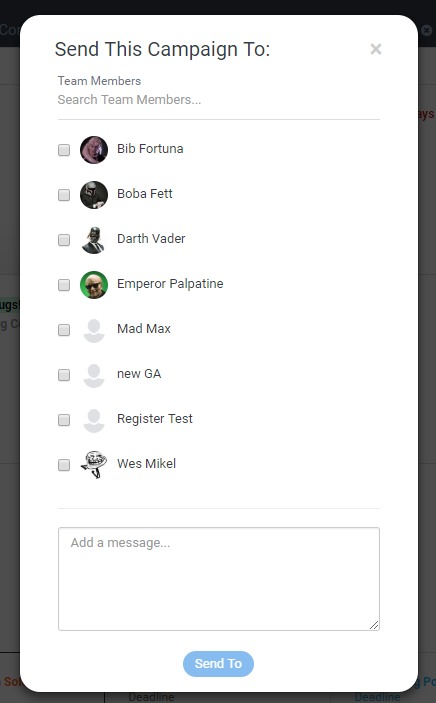Click Bib Fortuna's avatar picture
Screen dimensions: 436x703
pyautogui.click(x=94, y=150)
